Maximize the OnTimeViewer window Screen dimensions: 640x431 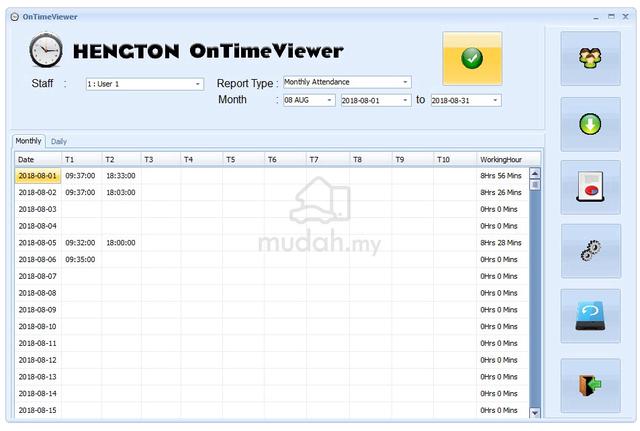point(611,17)
